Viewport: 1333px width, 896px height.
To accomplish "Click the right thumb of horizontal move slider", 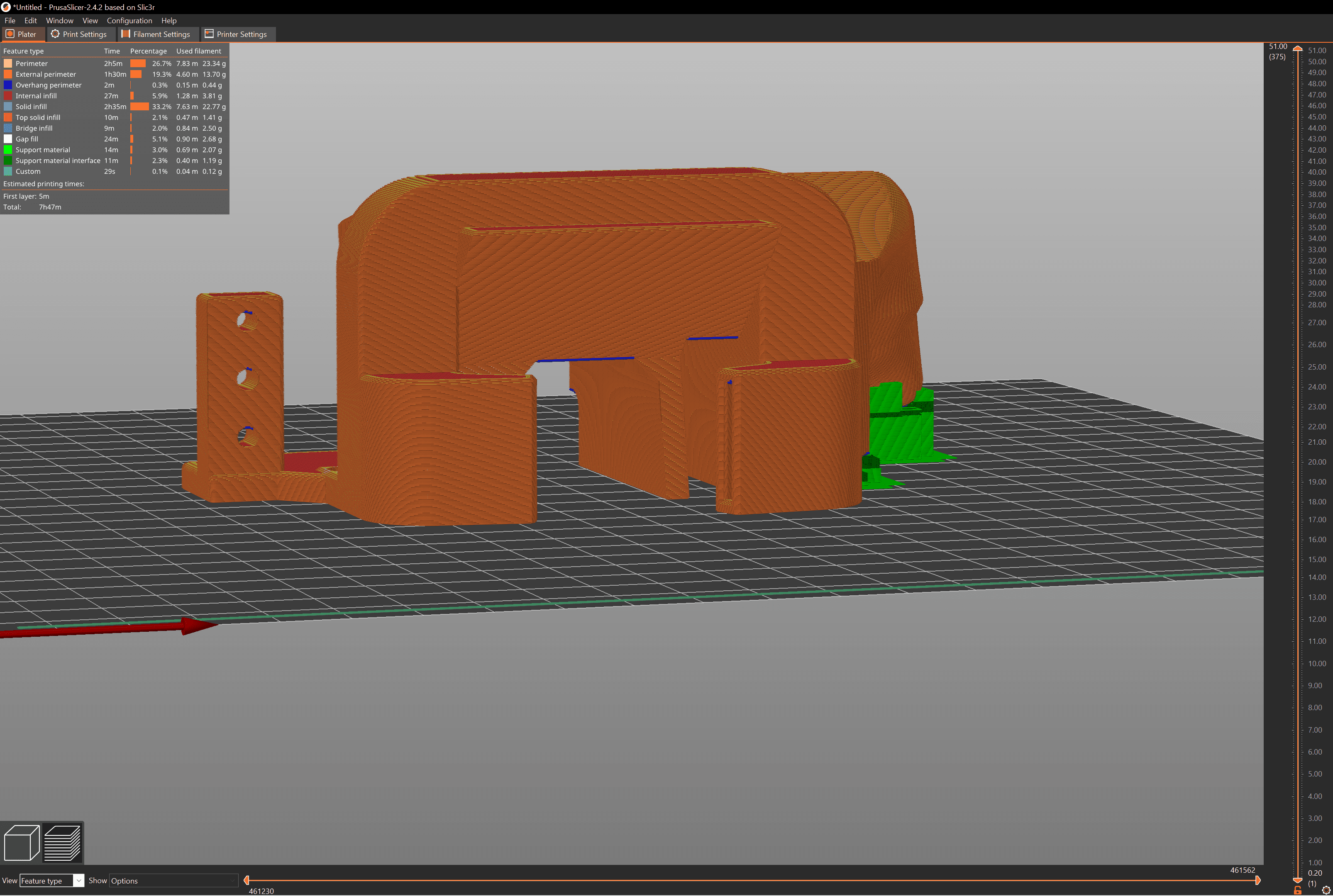I will [1257, 881].
